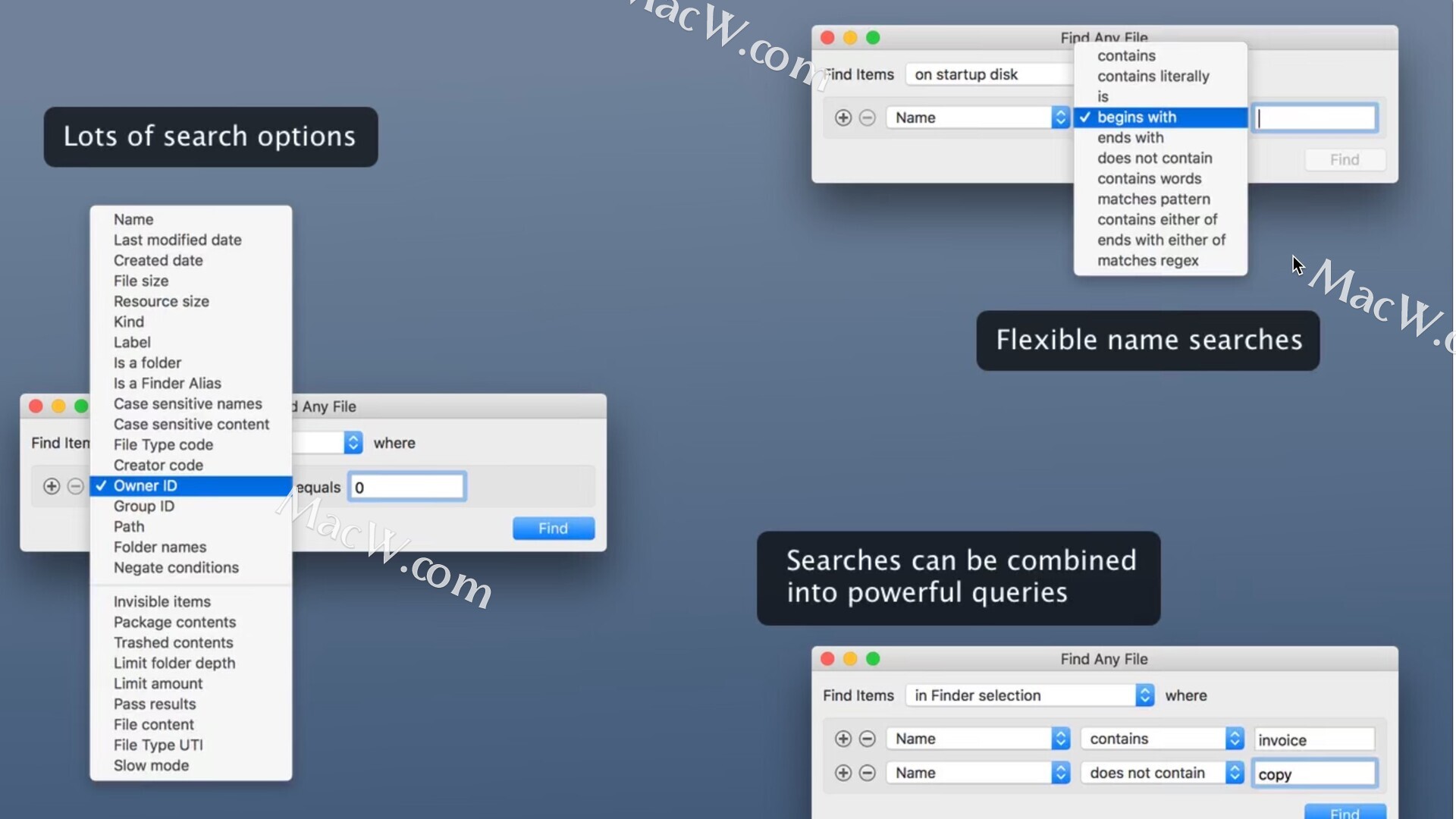Click the 'invoice' text field
The height and width of the screenshot is (819, 1456).
1314,739
